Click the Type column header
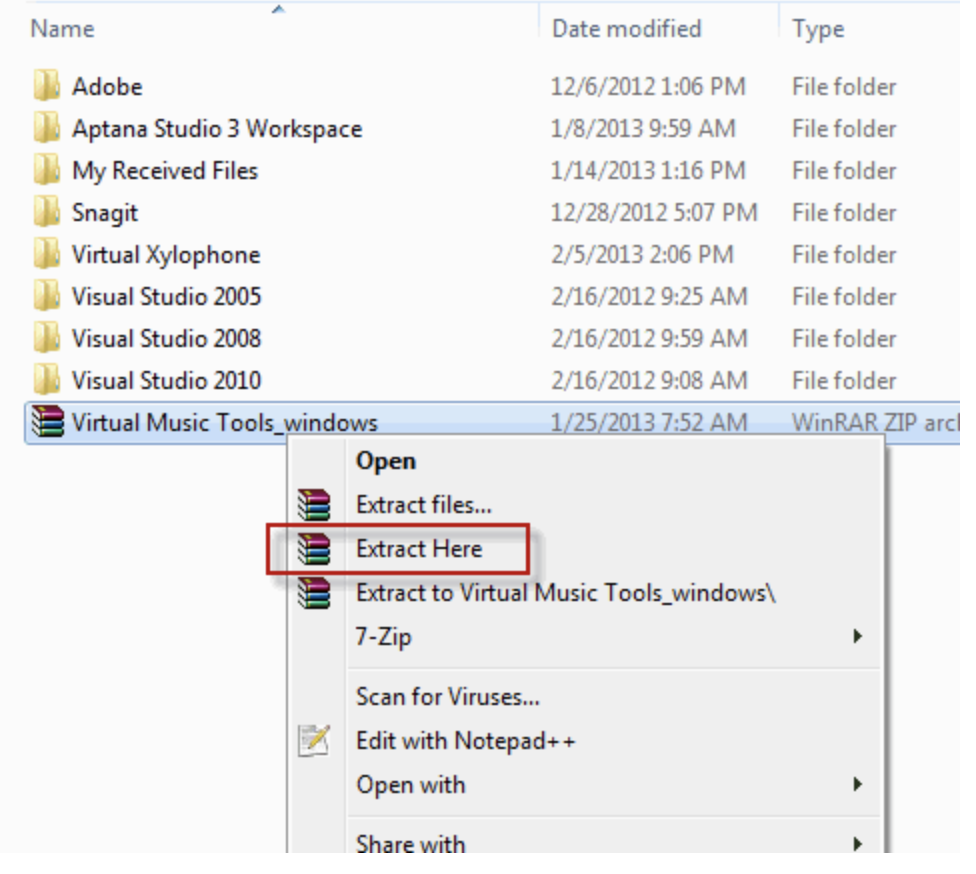976x874 pixels. coord(816,28)
